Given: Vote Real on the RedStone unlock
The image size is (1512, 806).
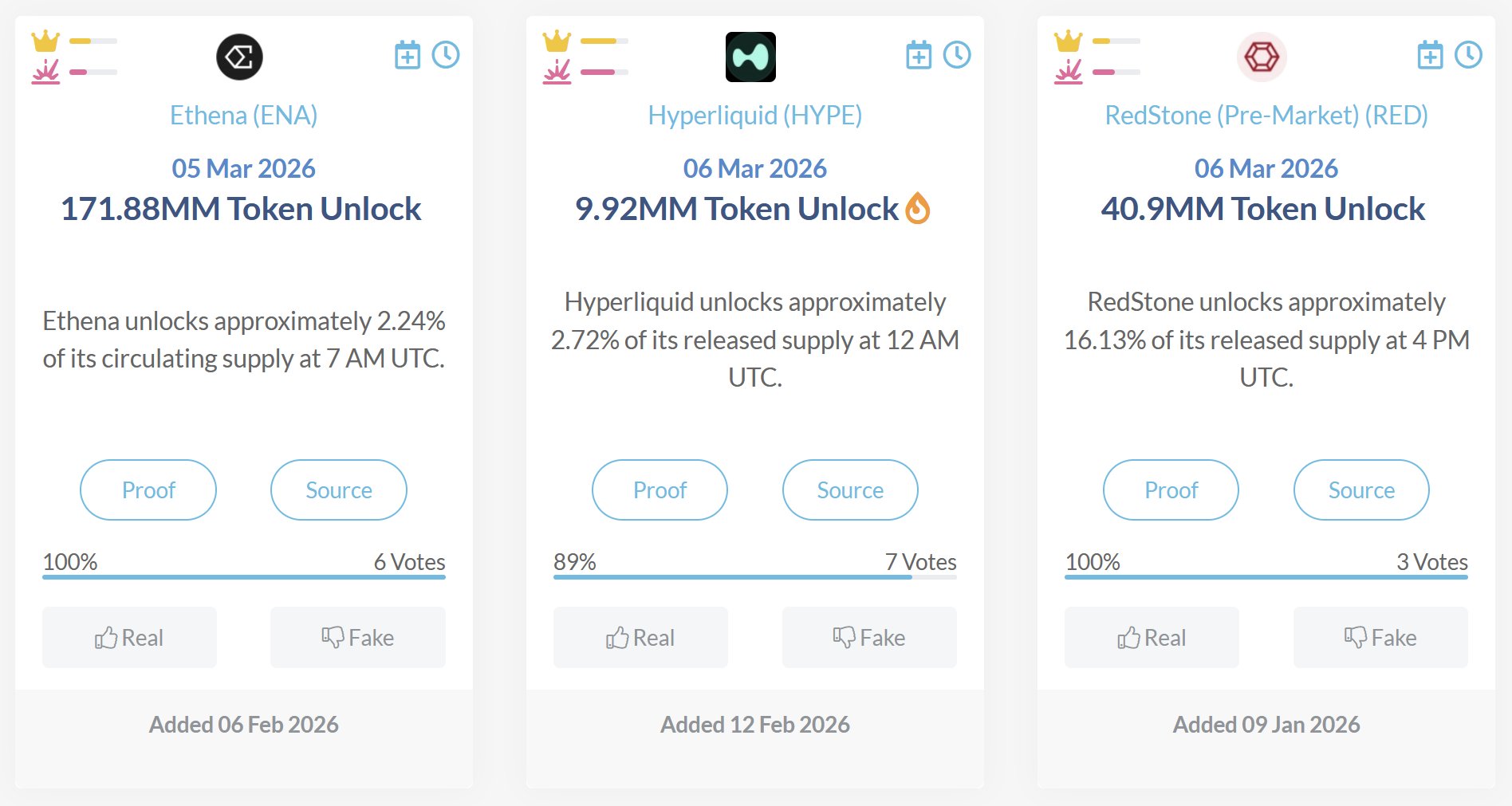Looking at the screenshot, I should coord(1152,637).
